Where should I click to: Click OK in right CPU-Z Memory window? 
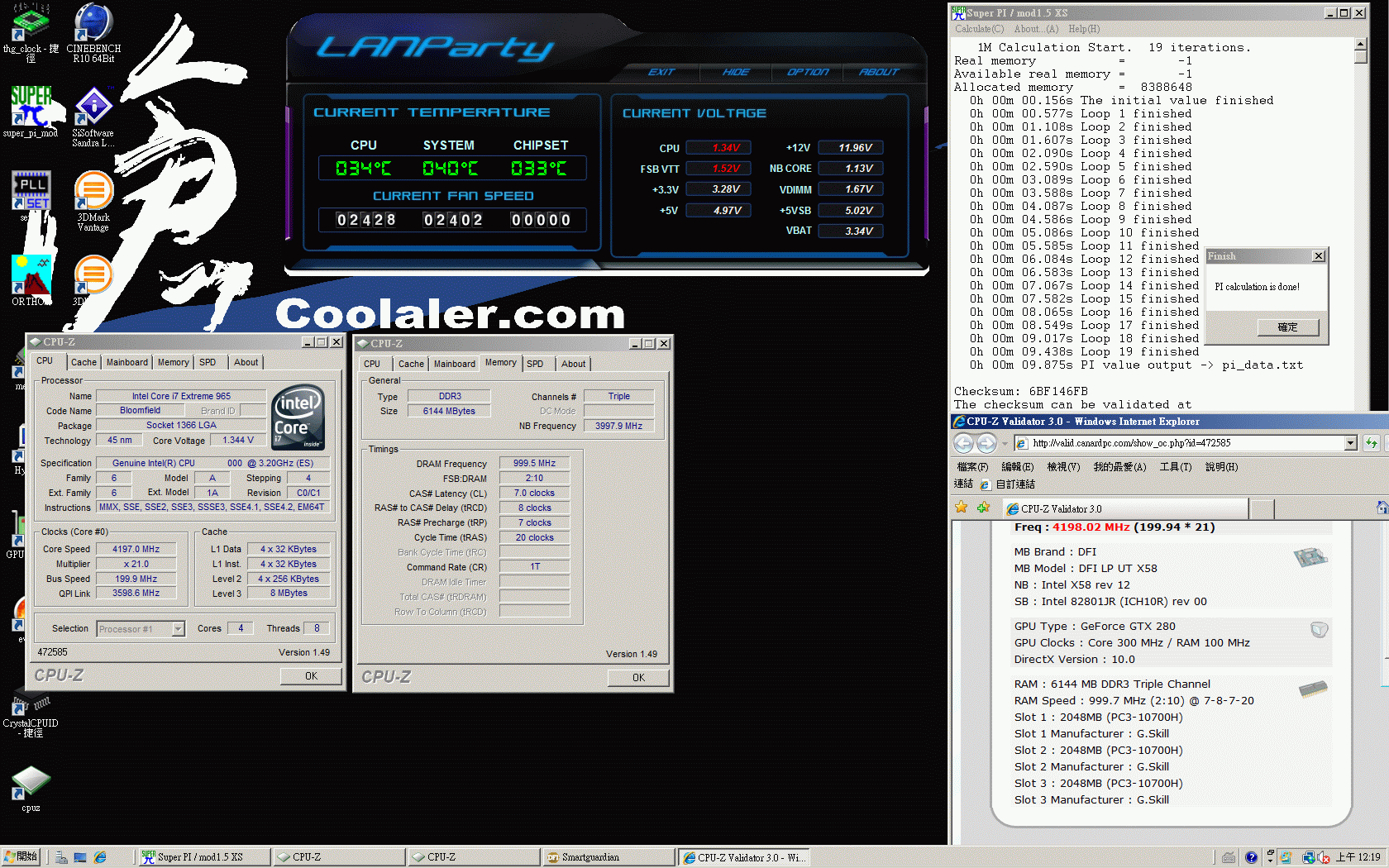coord(638,678)
